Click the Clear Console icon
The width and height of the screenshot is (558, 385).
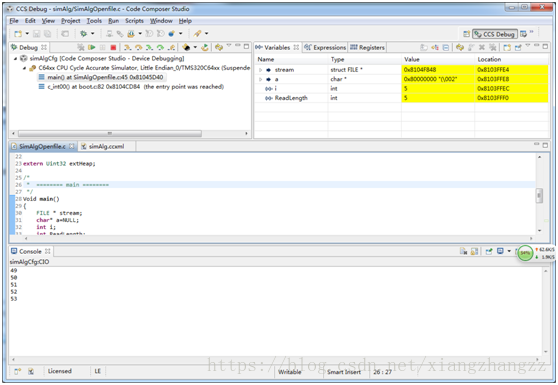click(x=463, y=251)
